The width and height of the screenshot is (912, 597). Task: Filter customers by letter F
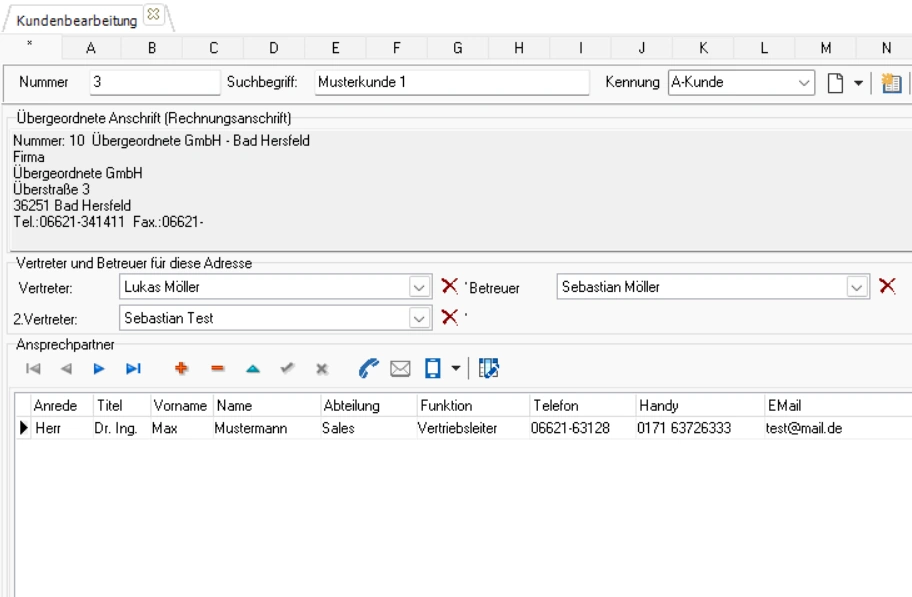tap(397, 48)
